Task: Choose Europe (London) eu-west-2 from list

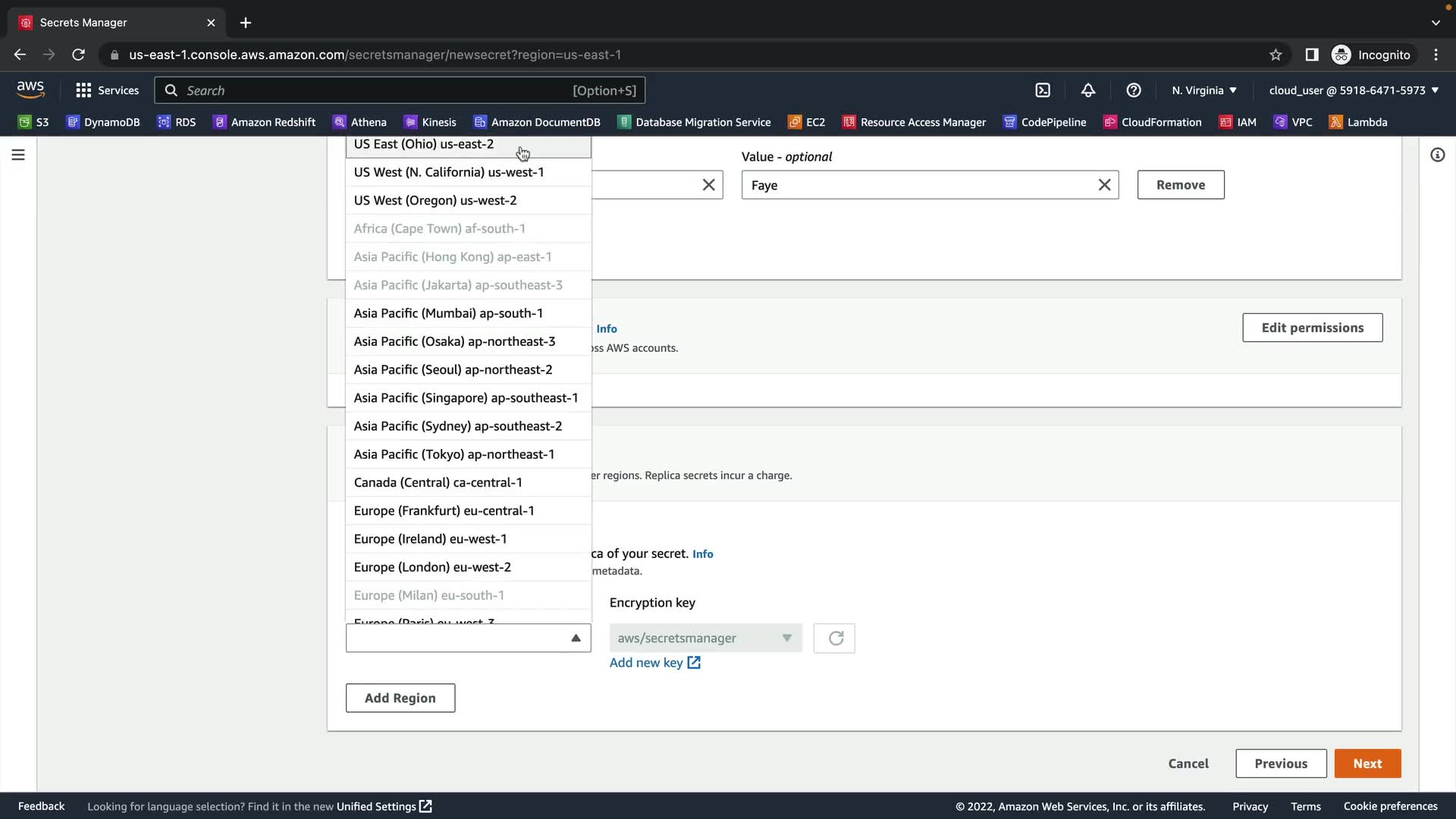Action: tap(432, 567)
